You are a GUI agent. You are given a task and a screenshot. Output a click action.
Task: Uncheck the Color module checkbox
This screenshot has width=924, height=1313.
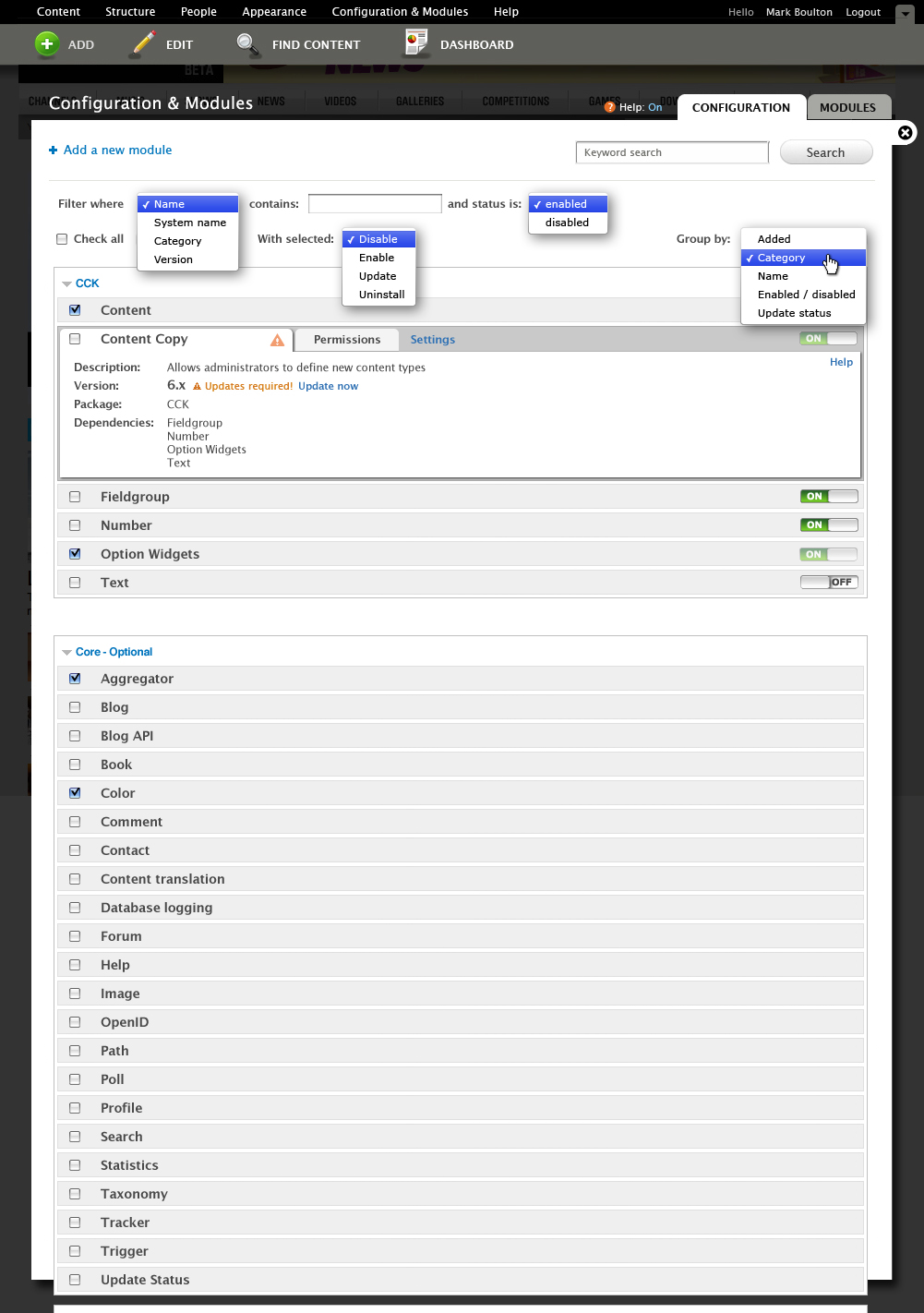click(x=75, y=793)
